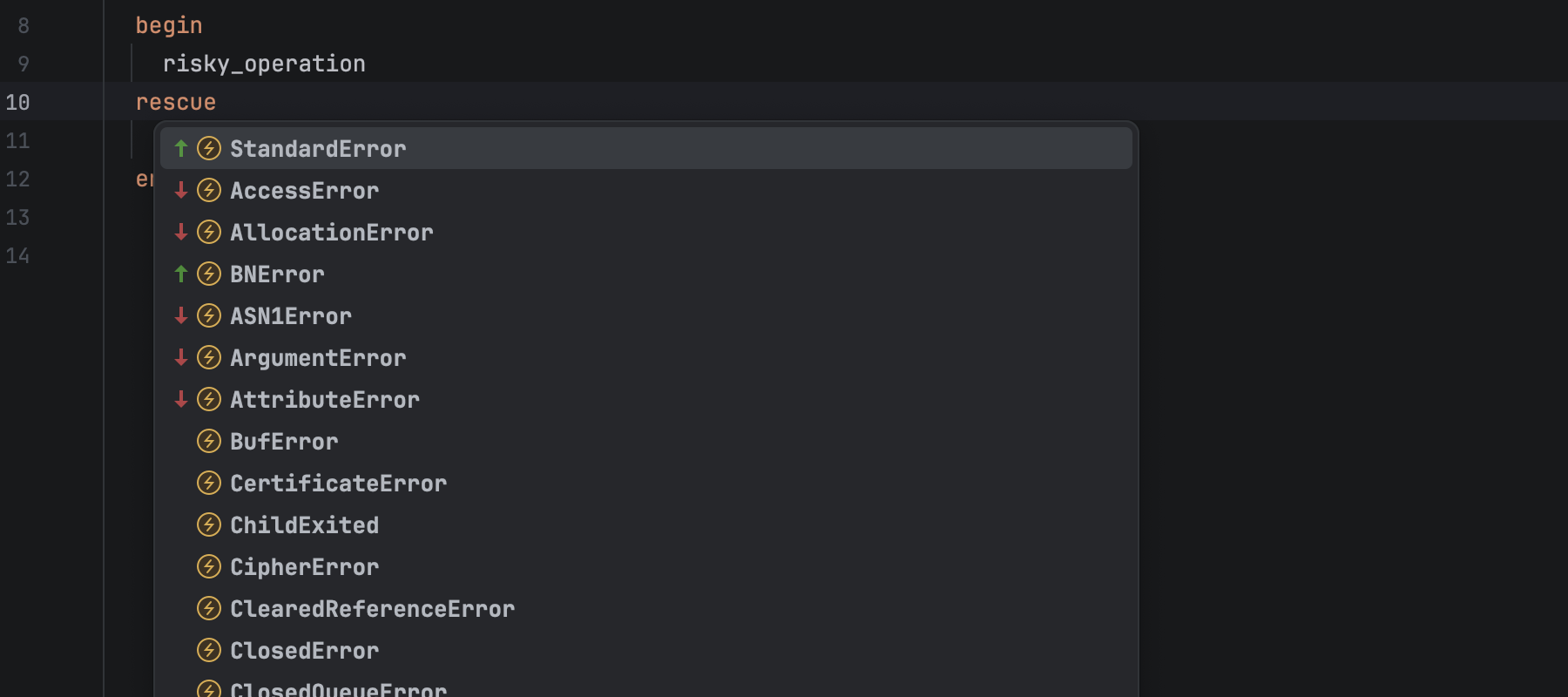
Task: Click the red down arrow beside AllocationError
Action: pos(181,232)
